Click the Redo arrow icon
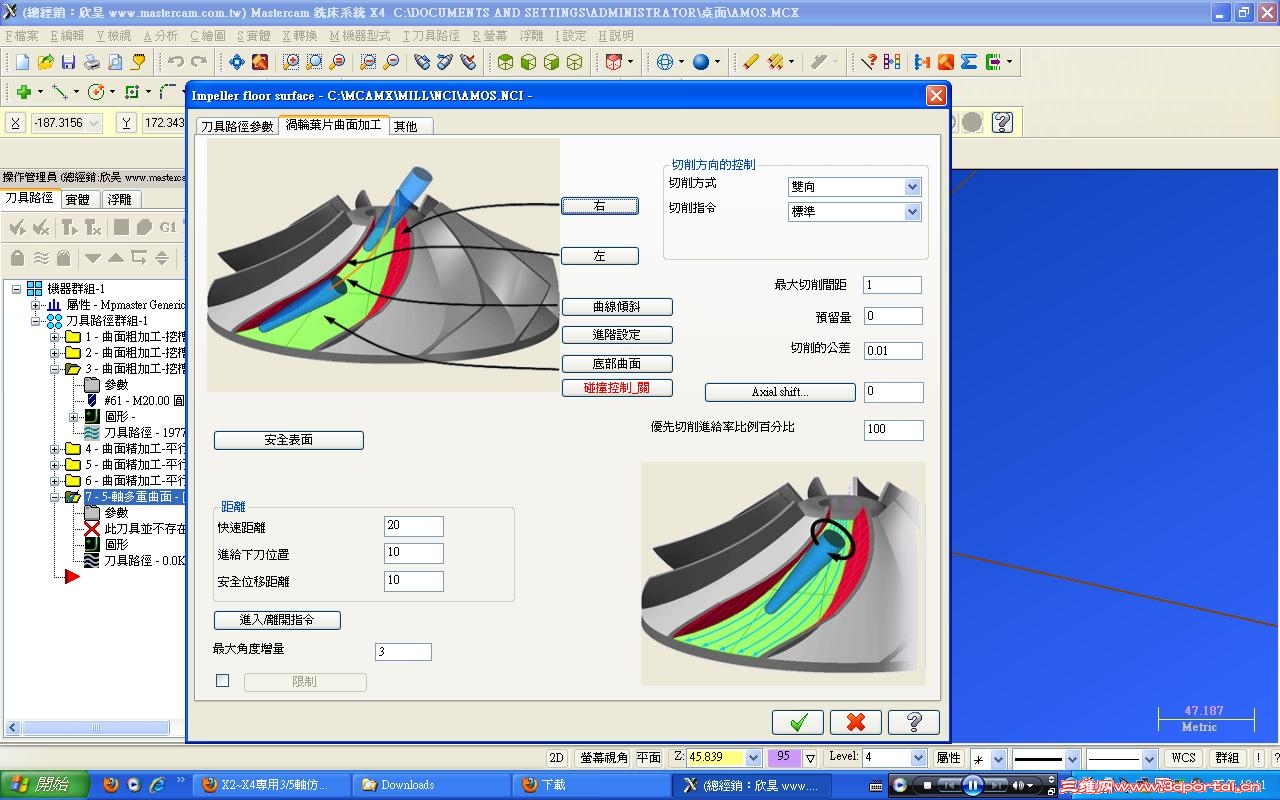The image size is (1280, 800). [x=200, y=62]
